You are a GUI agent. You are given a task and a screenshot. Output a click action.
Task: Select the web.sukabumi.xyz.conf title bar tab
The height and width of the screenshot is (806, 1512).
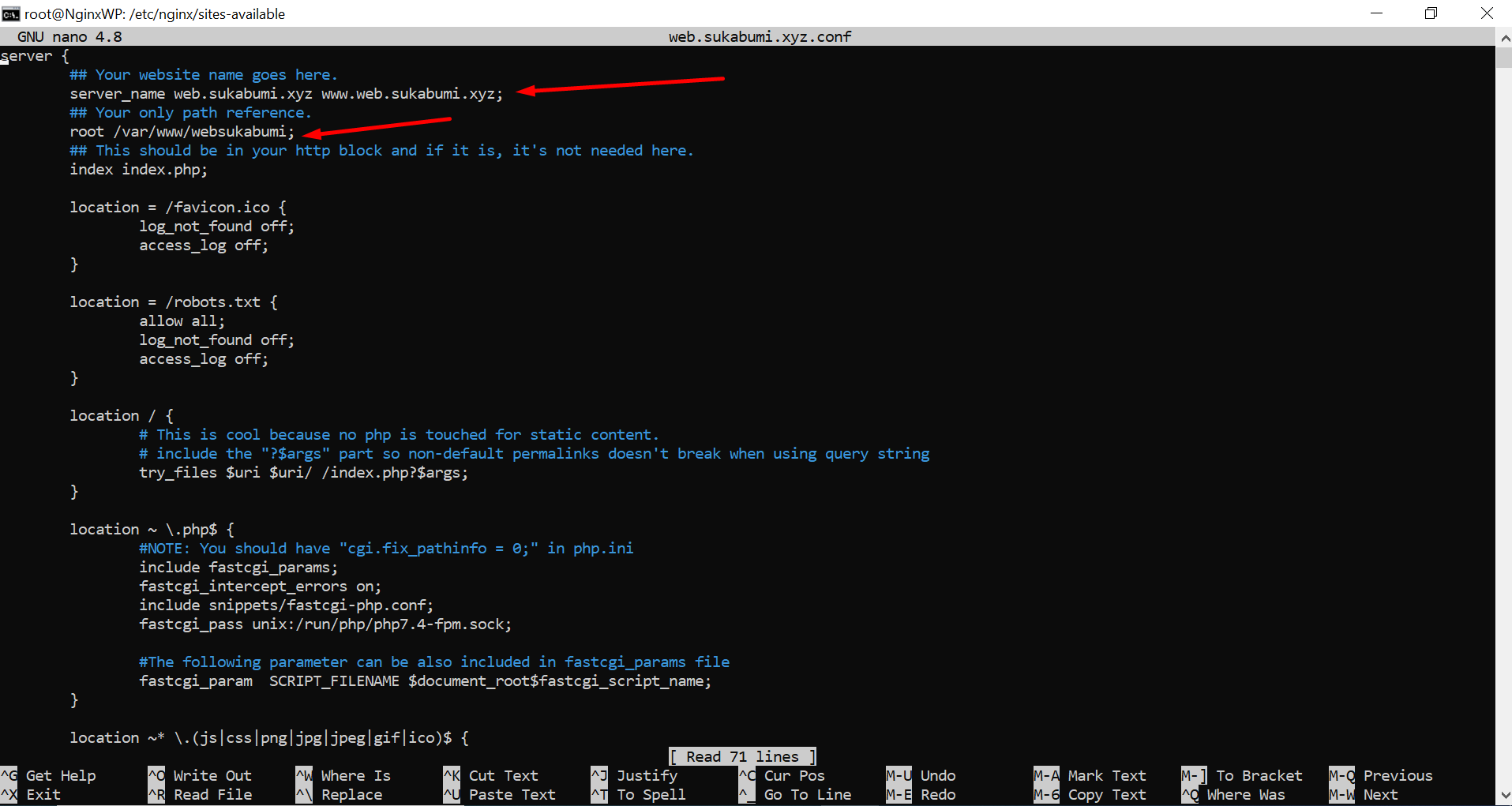tap(759, 36)
